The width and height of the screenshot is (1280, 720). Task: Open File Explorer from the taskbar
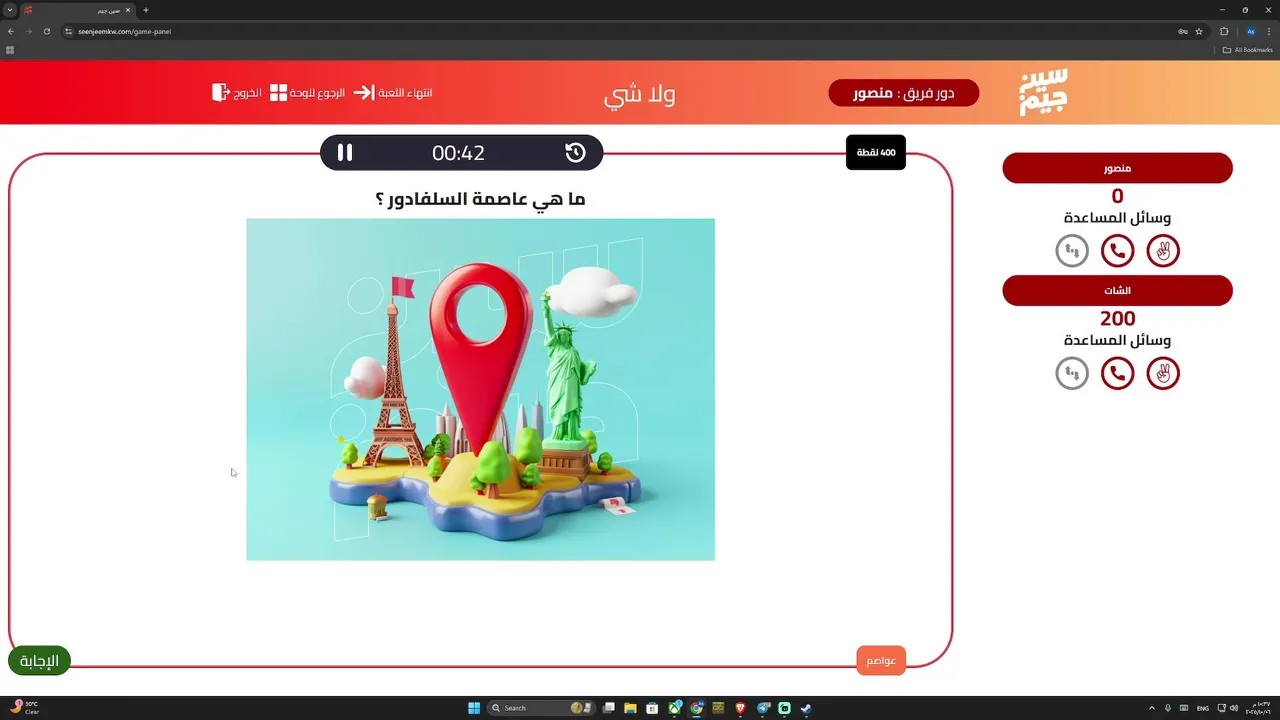tap(630, 708)
